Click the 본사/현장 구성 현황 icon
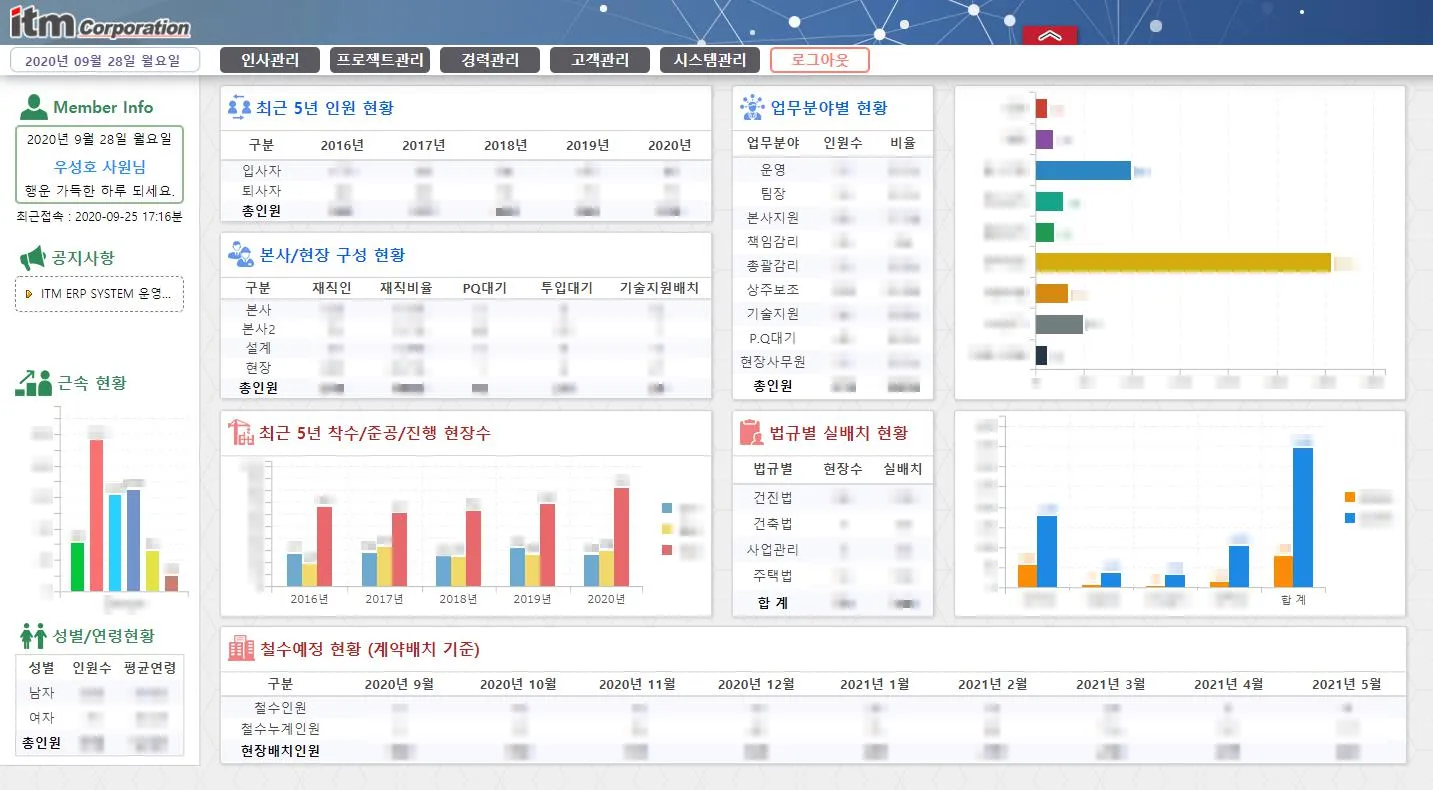The image size is (1433, 790). coord(240,254)
